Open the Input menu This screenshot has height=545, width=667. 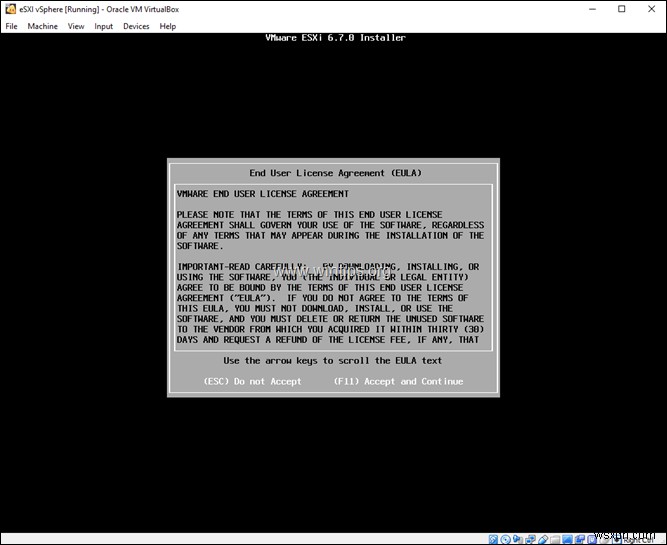(103, 26)
